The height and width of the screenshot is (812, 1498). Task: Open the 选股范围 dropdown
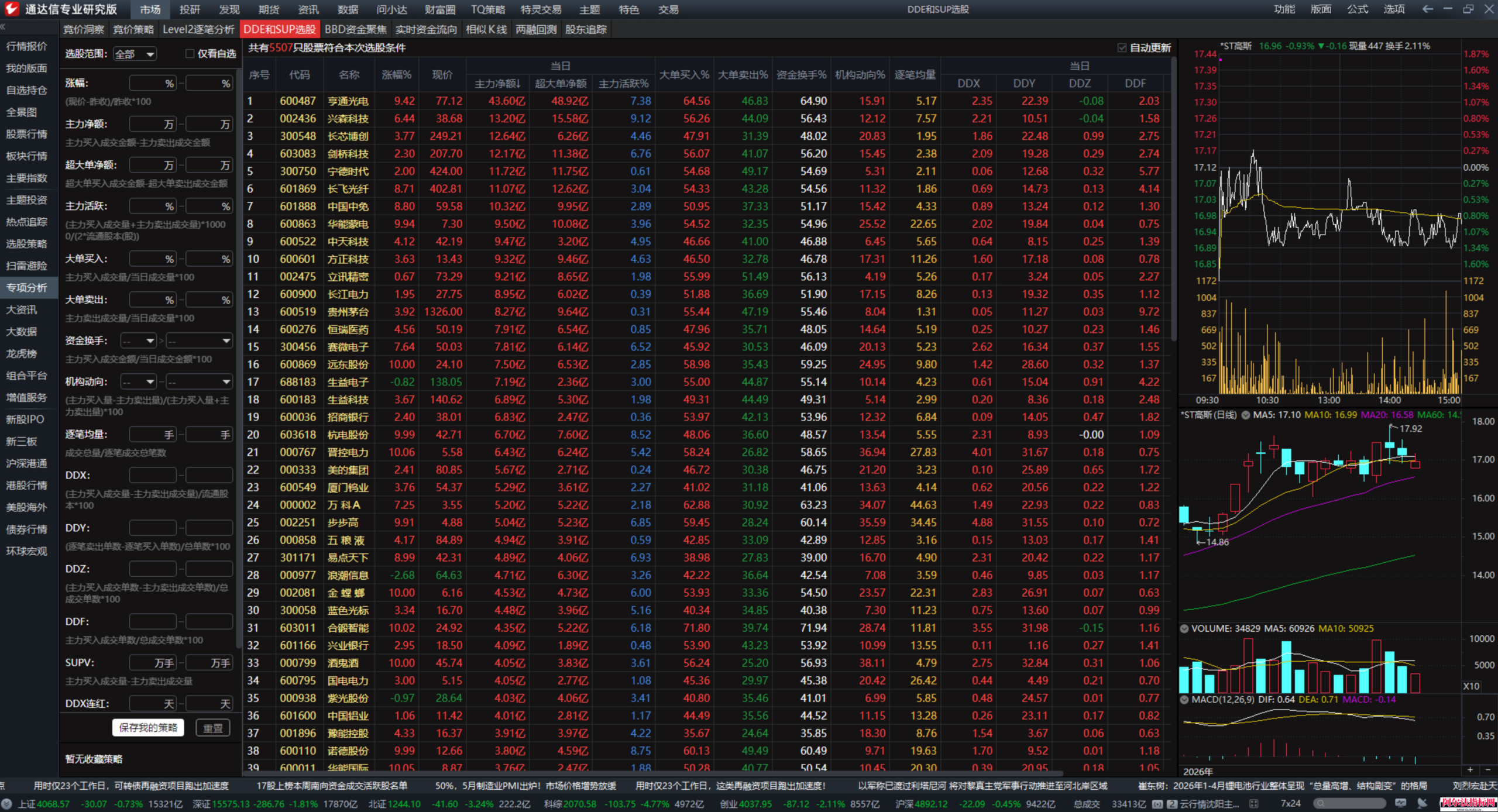click(x=135, y=54)
